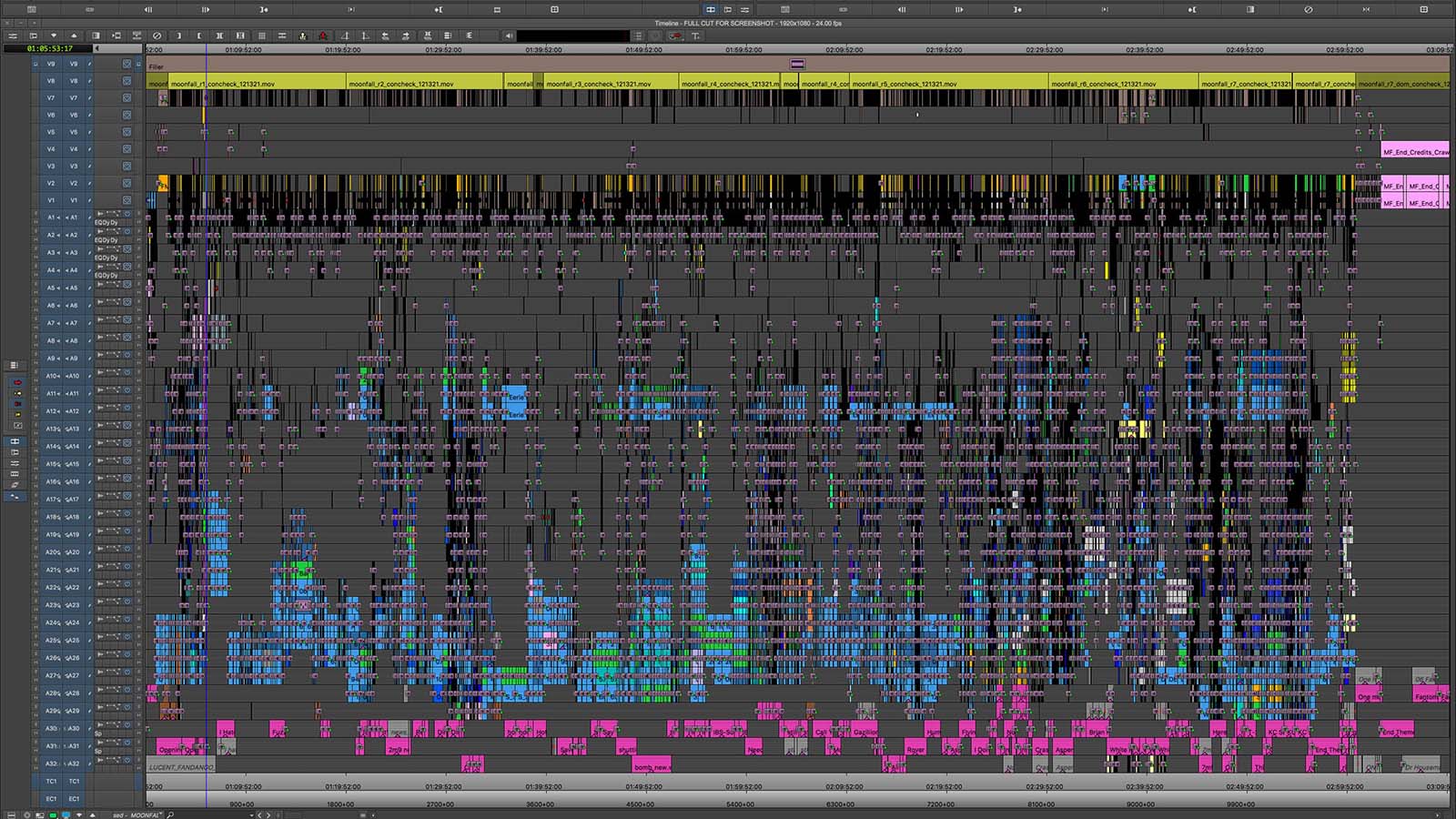Click the highlighted link-selection icon at the palette bottom
This screenshot has width=1456, height=819.
[15, 497]
